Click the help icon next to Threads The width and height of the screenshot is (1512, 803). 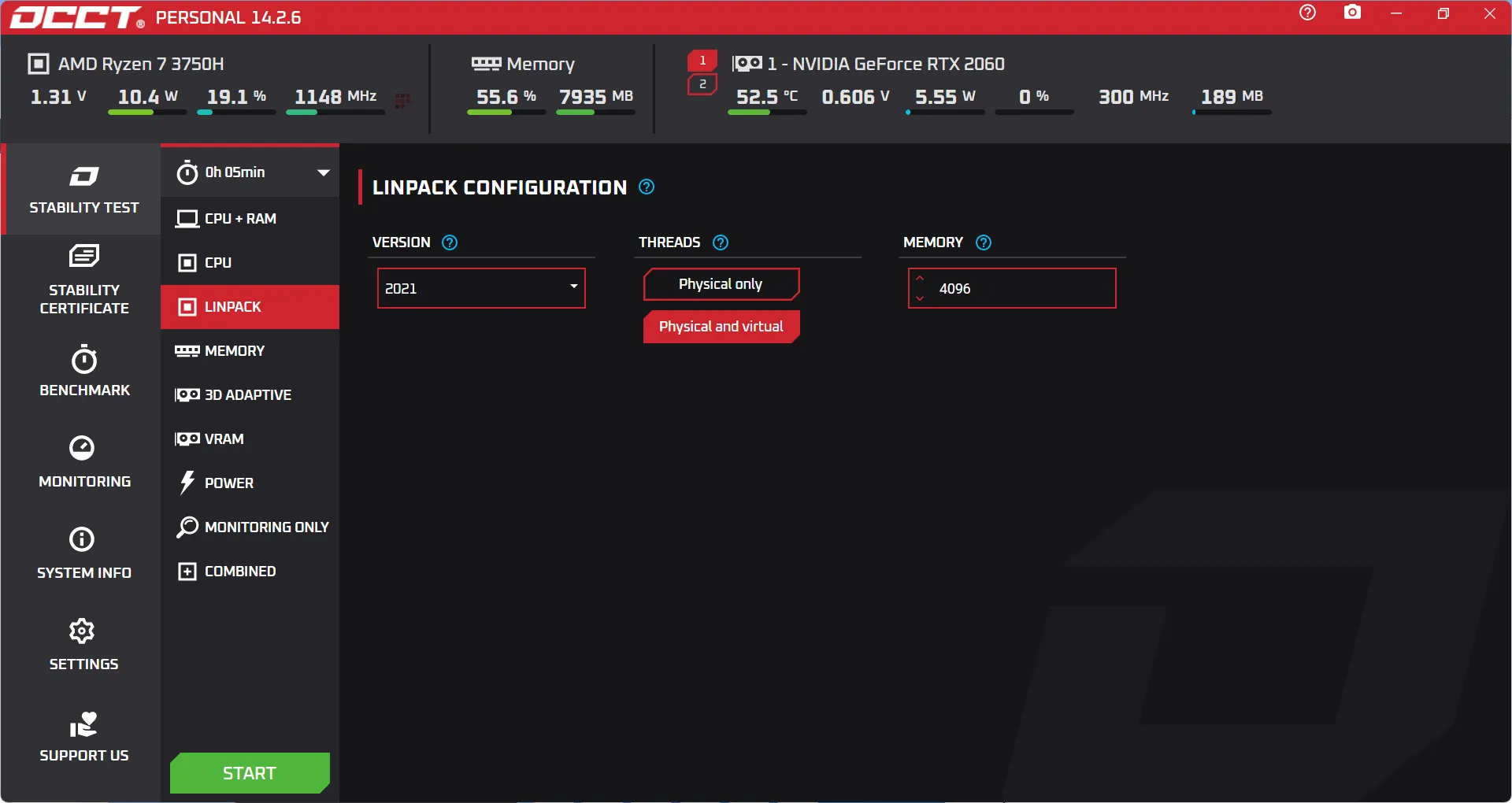(x=721, y=242)
